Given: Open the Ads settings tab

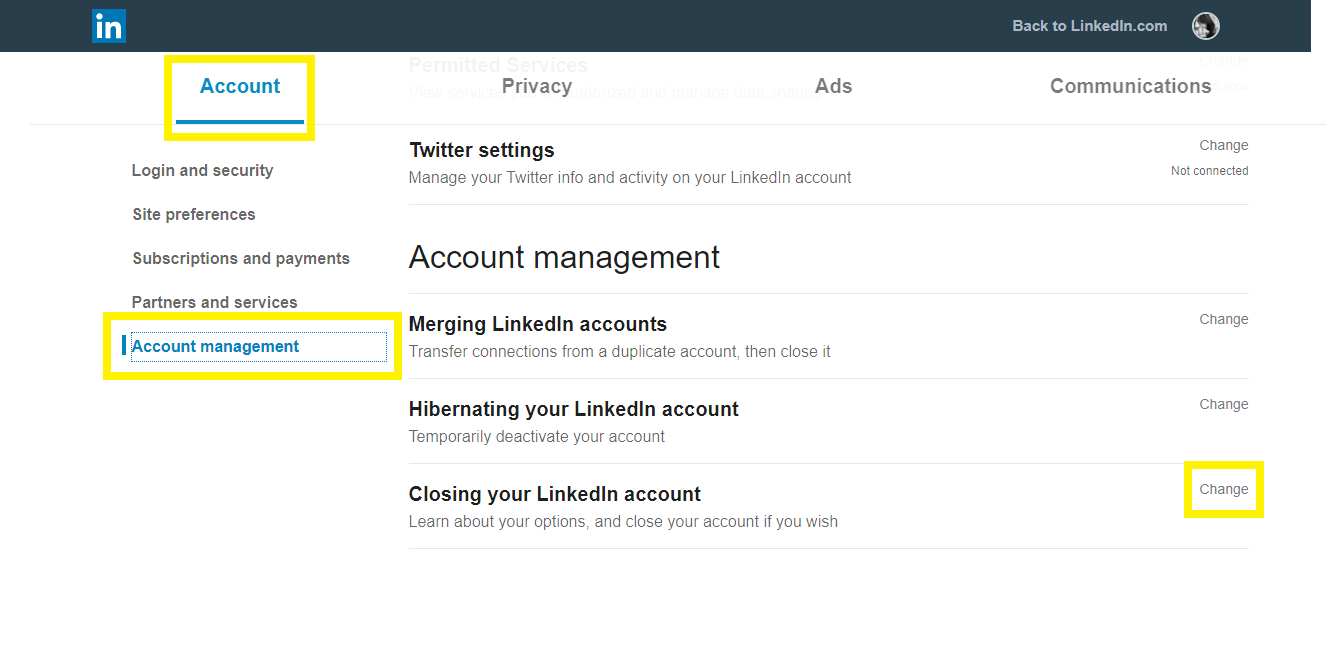Looking at the screenshot, I should pyautogui.click(x=833, y=86).
